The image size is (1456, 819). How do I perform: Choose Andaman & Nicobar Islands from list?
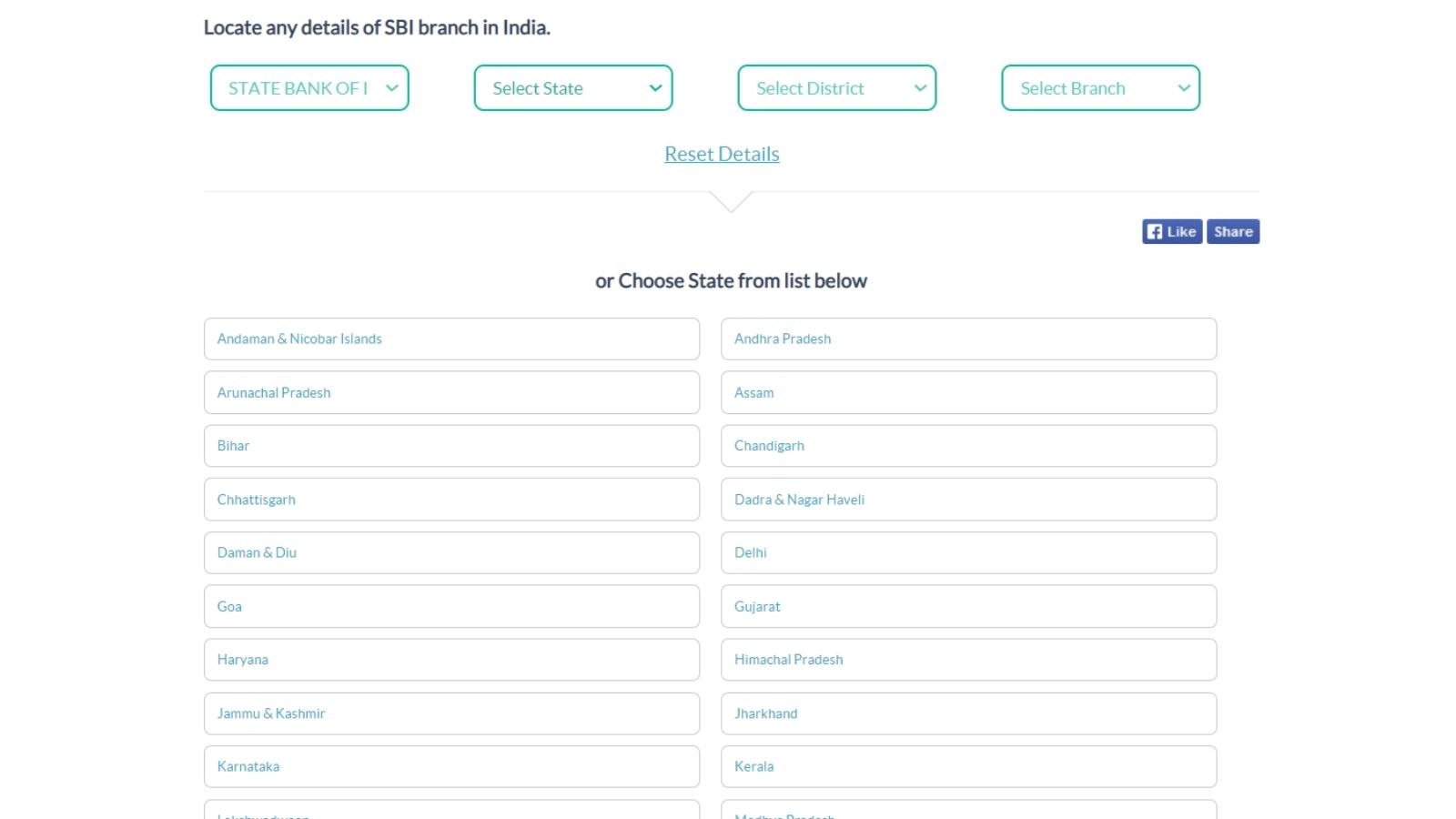click(x=451, y=339)
